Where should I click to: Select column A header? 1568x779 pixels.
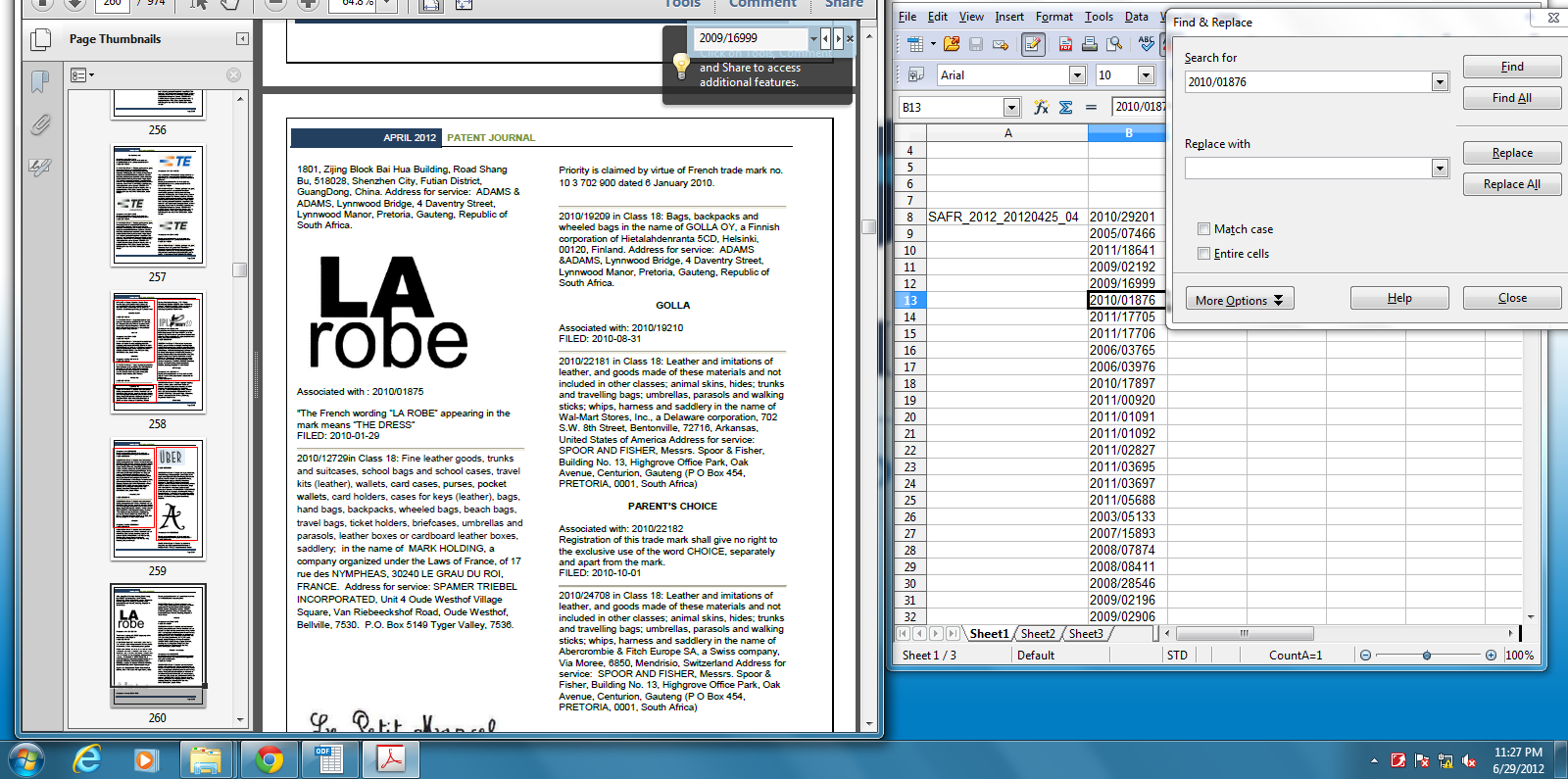coord(1007,133)
